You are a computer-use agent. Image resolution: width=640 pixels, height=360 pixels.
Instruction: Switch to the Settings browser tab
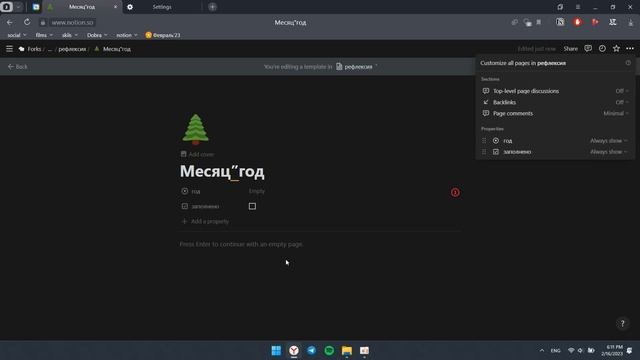pos(162,7)
